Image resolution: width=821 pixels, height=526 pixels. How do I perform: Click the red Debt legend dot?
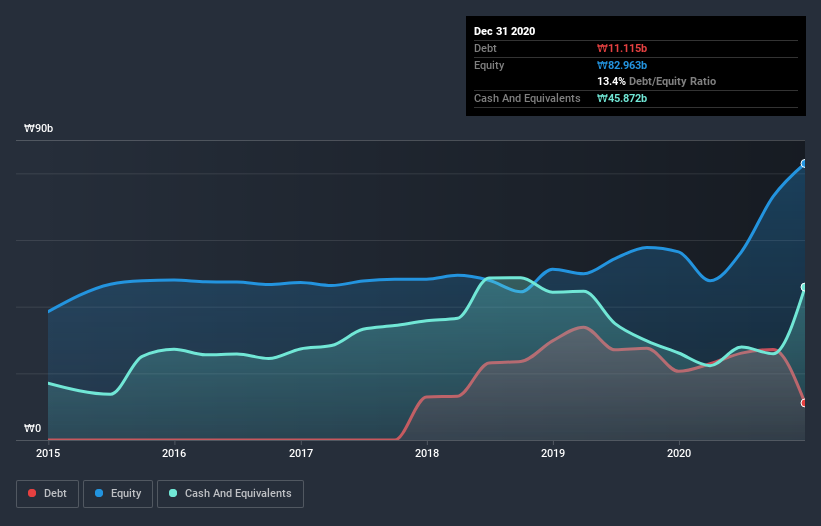32,493
